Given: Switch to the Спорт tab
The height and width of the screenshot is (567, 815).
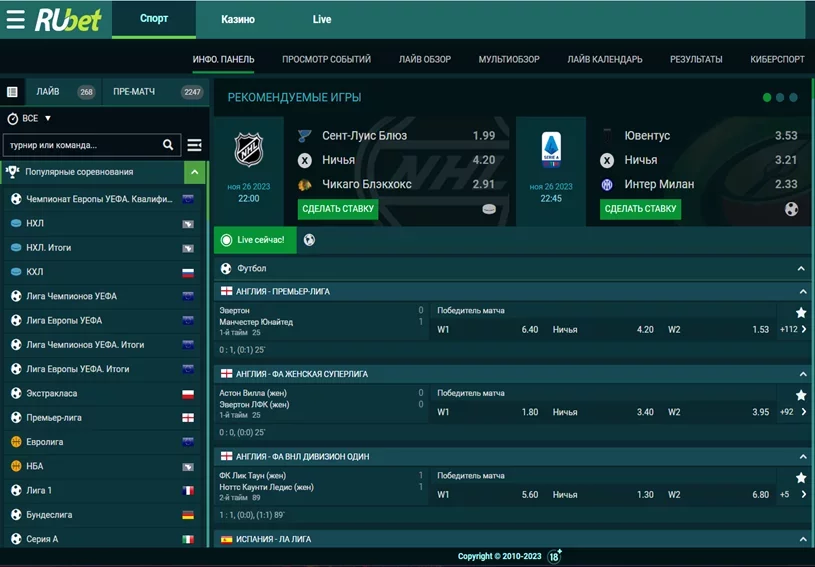Looking at the screenshot, I should (154, 19).
